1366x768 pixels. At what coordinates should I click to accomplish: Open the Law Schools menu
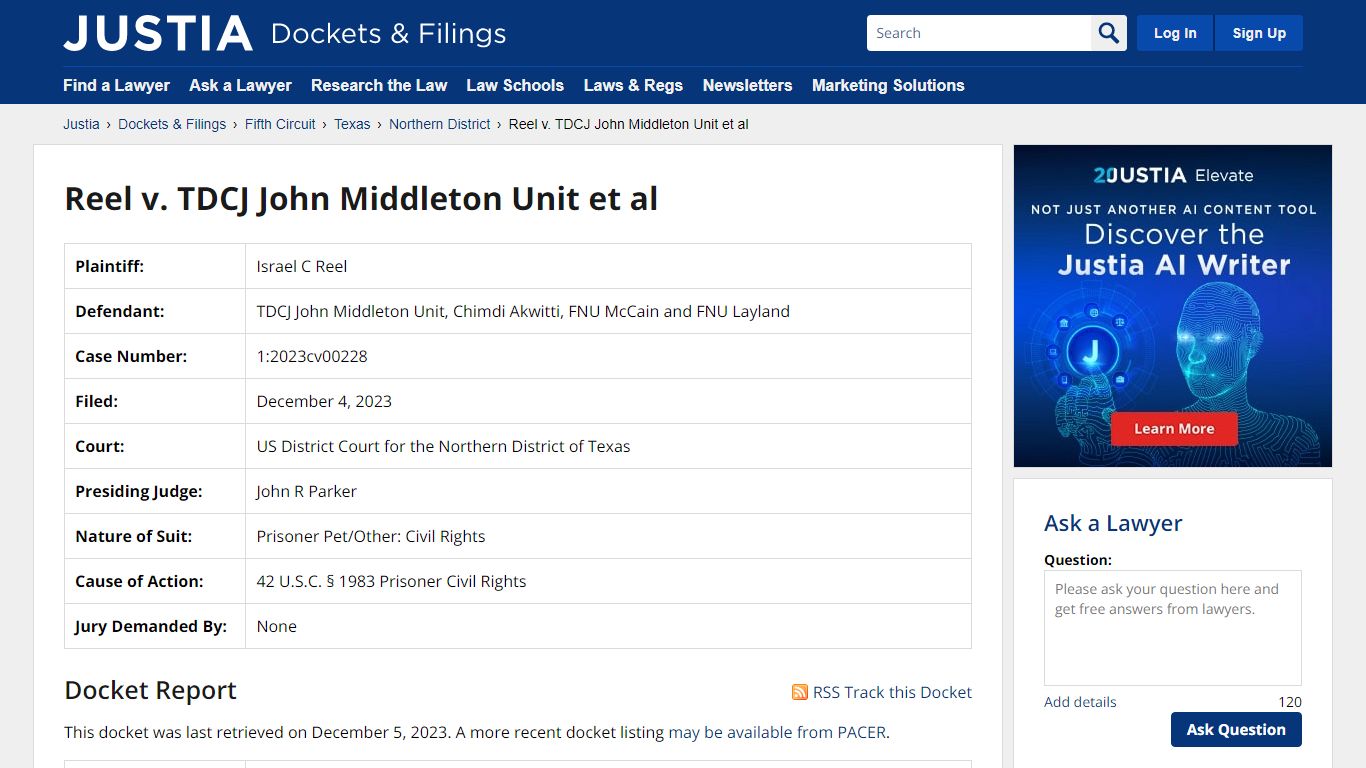pos(515,85)
